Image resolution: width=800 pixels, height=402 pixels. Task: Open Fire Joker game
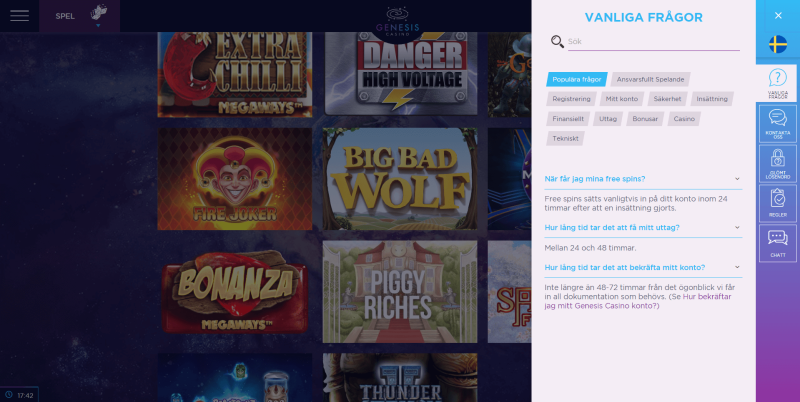[x=235, y=179]
